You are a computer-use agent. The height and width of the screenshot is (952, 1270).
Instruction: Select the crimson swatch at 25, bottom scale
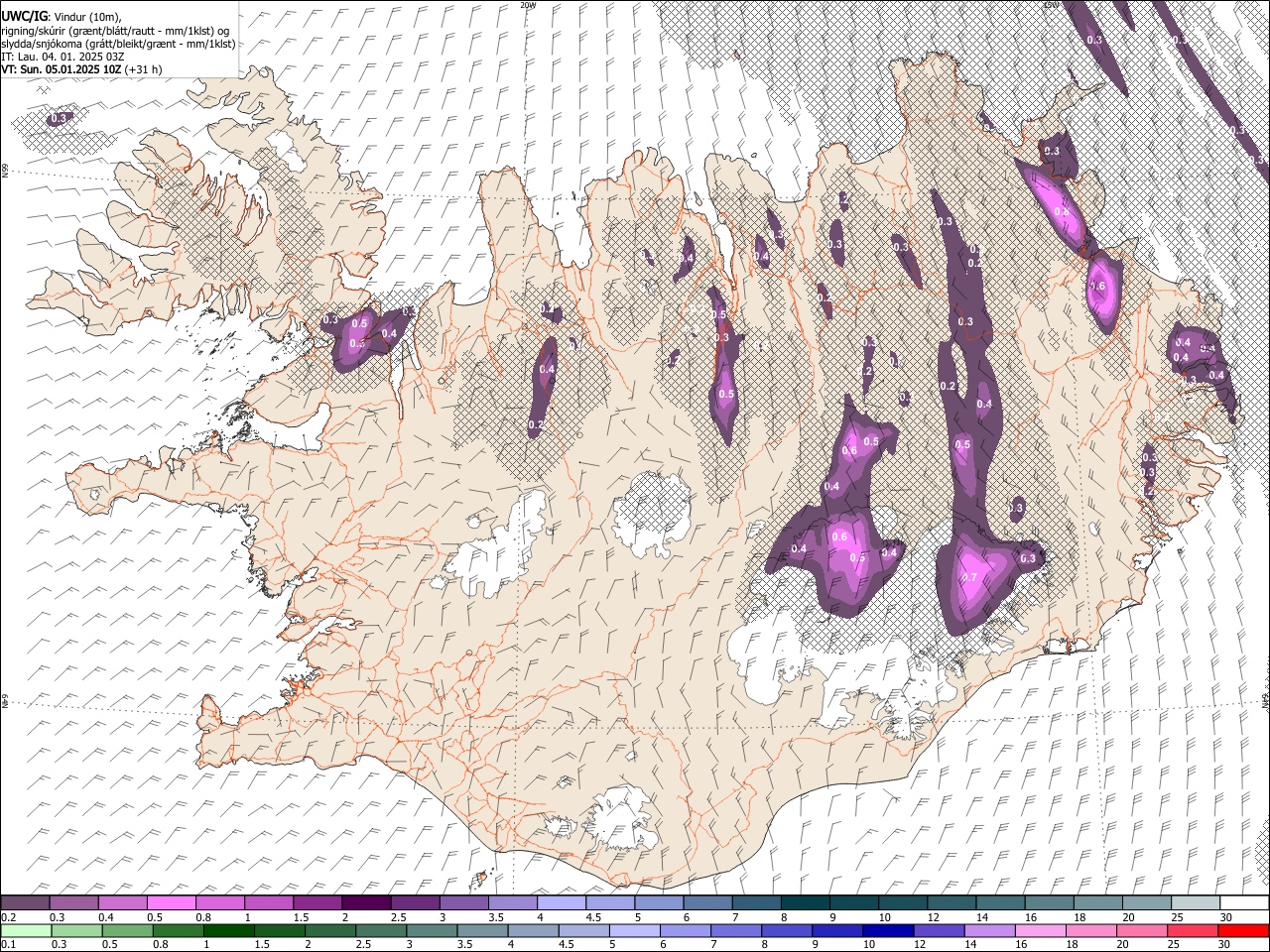click(x=1192, y=930)
